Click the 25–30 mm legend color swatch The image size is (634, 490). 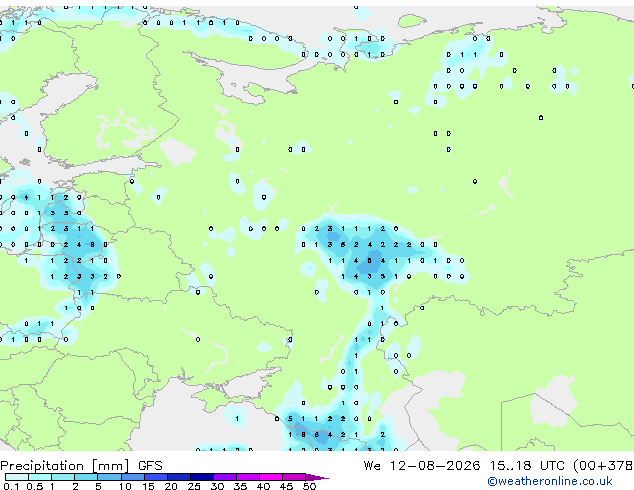pyautogui.click(x=201, y=477)
